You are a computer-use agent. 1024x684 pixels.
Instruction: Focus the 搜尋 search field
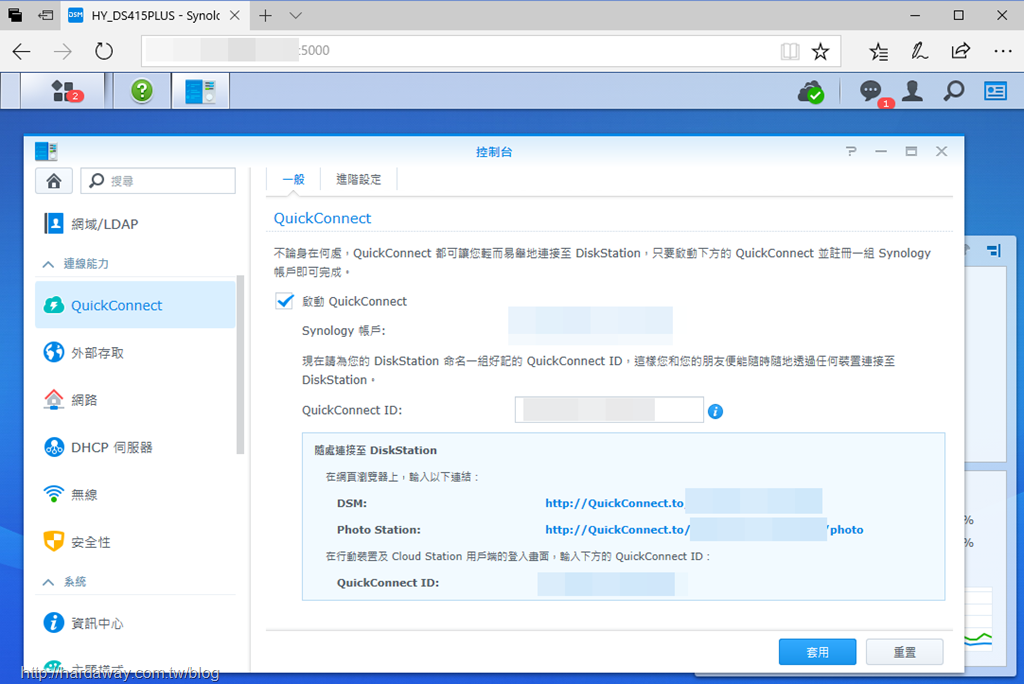[x=158, y=180]
